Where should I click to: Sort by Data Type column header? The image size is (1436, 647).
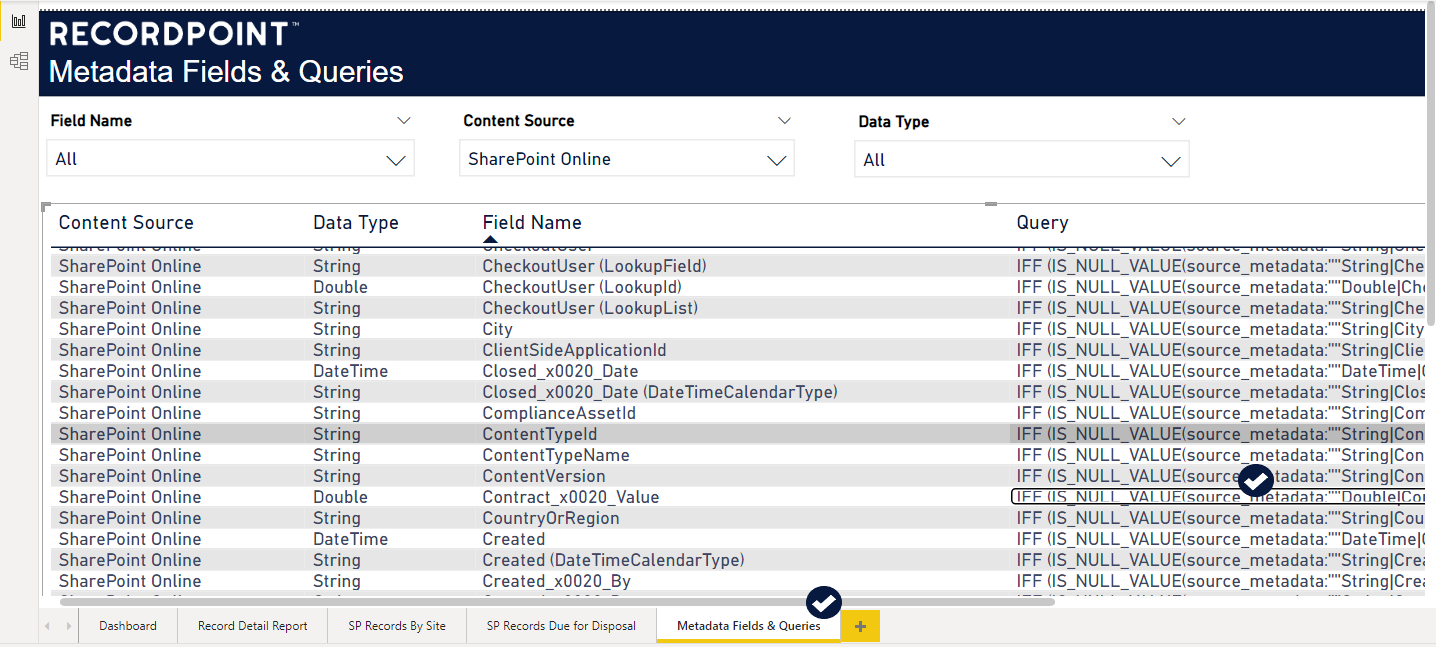coord(356,223)
